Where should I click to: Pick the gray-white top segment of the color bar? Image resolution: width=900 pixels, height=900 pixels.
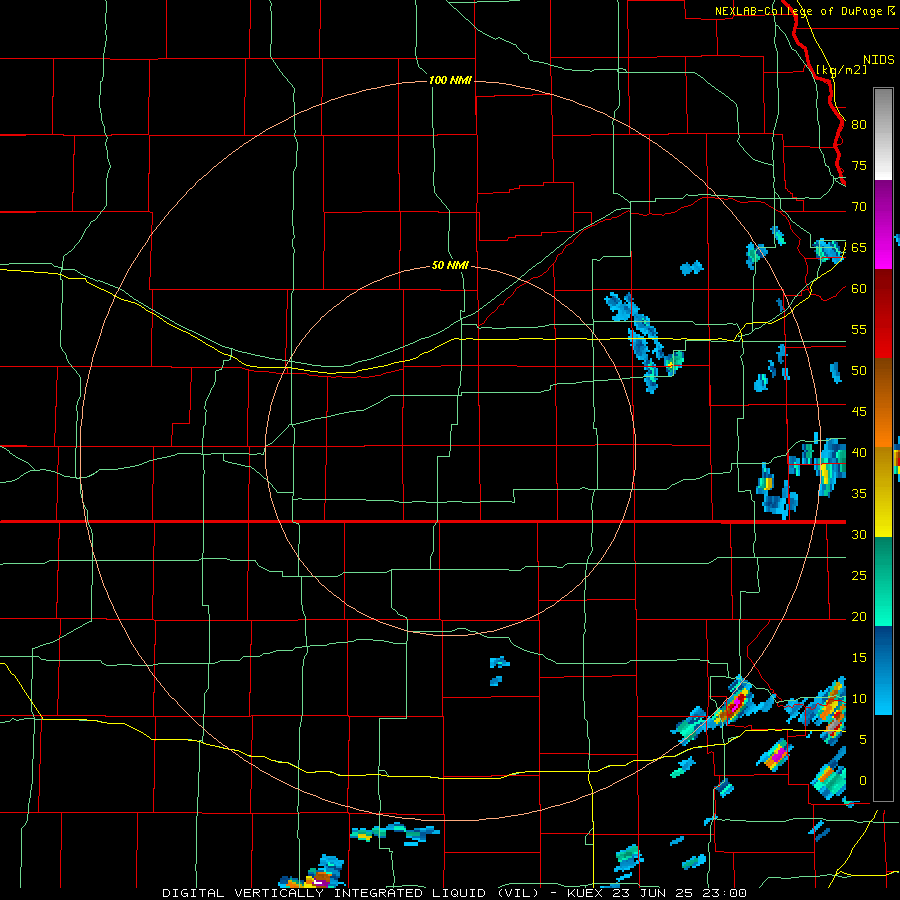click(883, 134)
